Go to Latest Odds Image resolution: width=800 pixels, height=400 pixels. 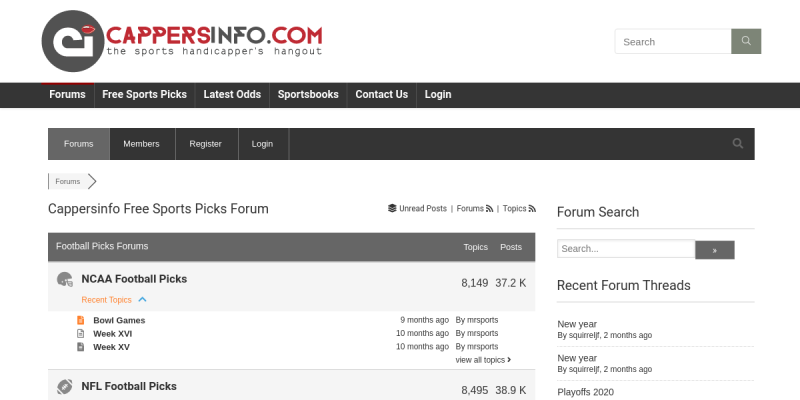(232, 94)
